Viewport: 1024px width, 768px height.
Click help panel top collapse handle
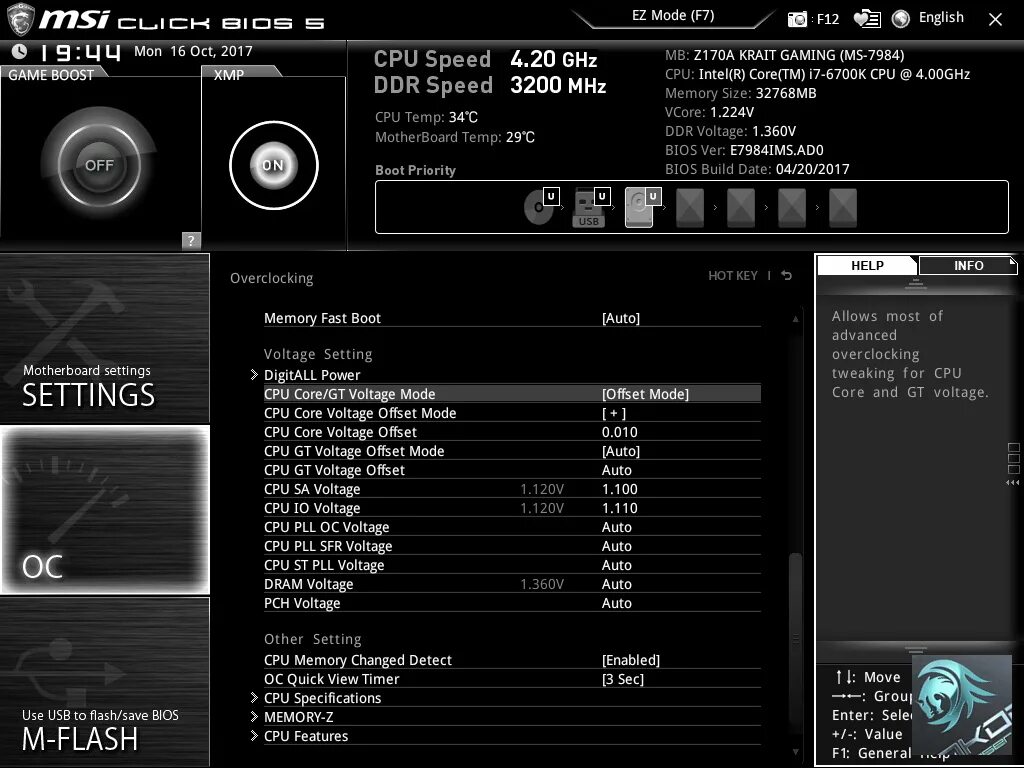pos(916,284)
